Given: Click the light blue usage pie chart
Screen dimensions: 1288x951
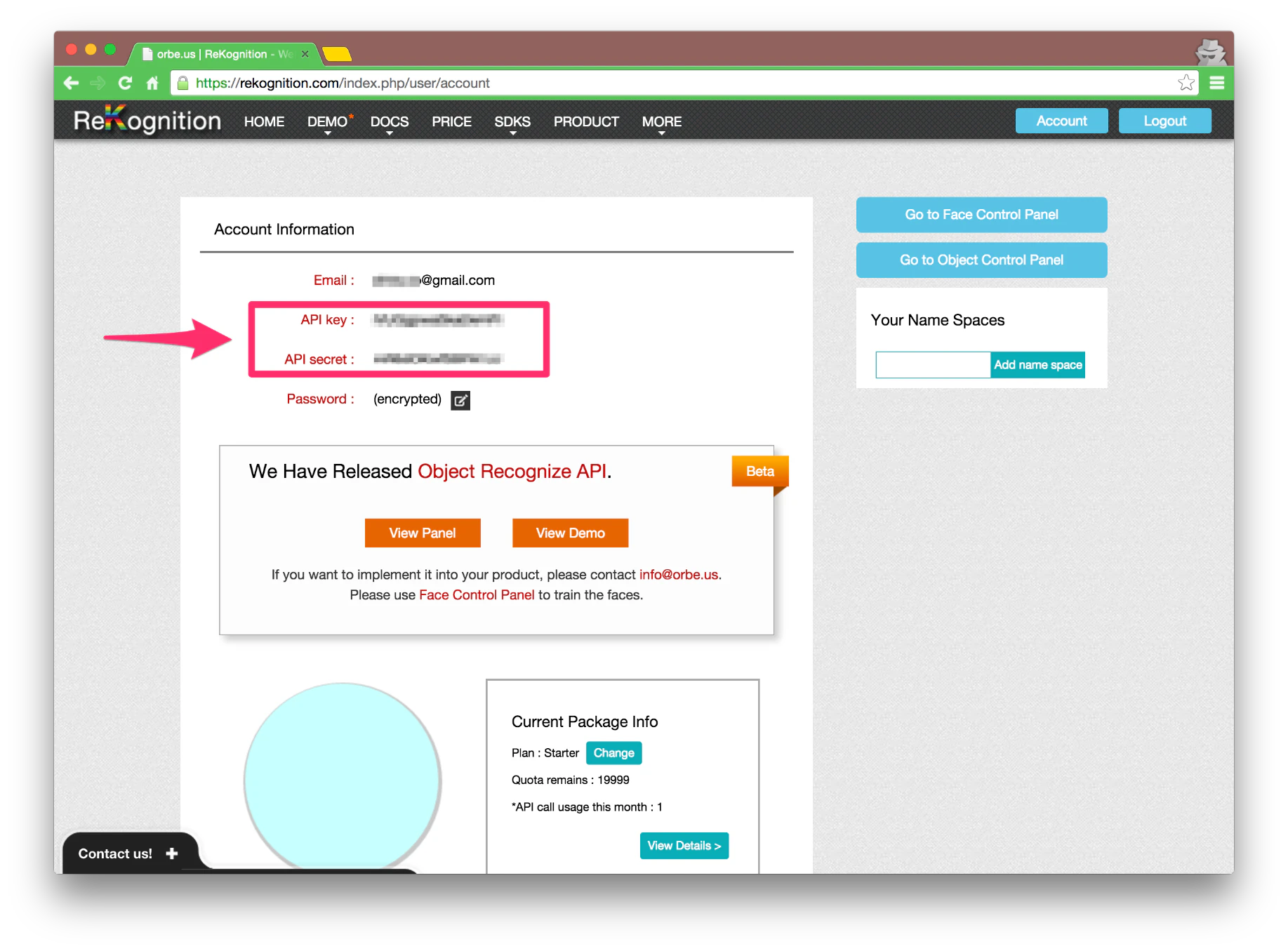Looking at the screenshot, I should point(343,778).
